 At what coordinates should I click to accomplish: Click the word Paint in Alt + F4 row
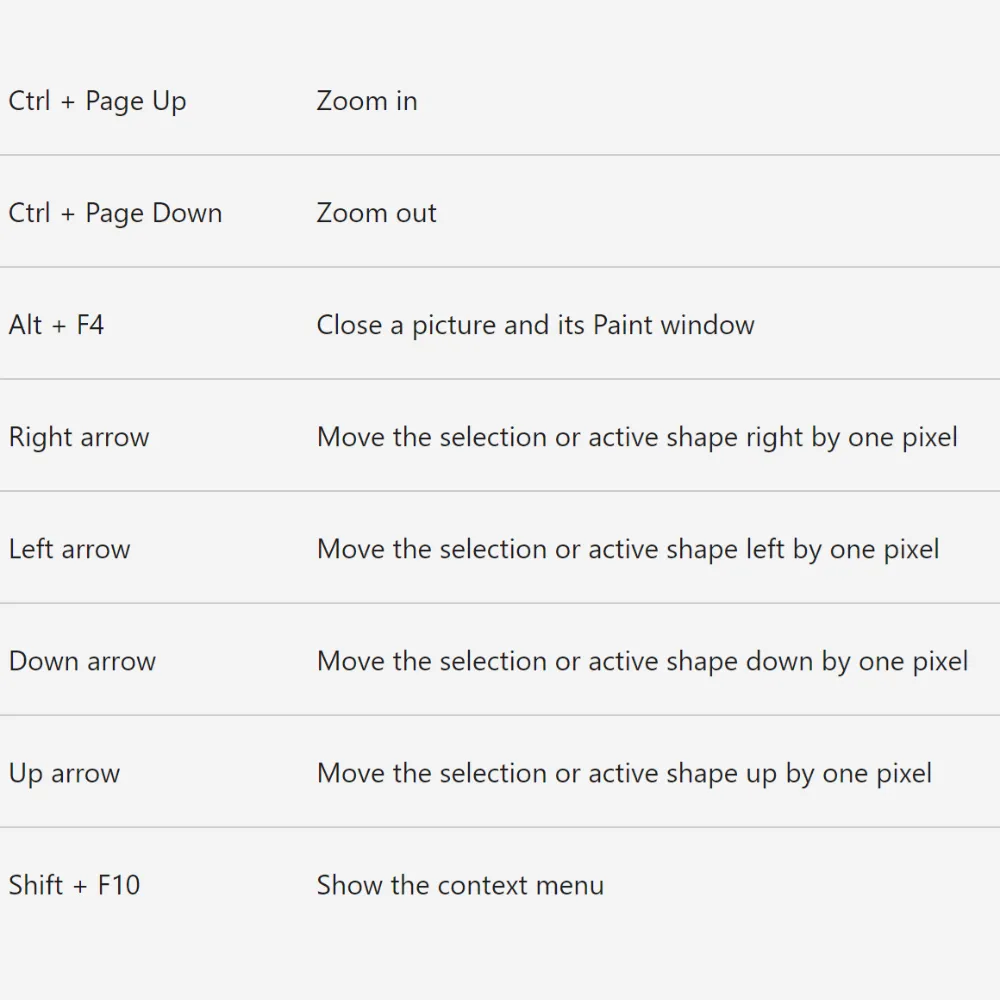coord(623,325)
